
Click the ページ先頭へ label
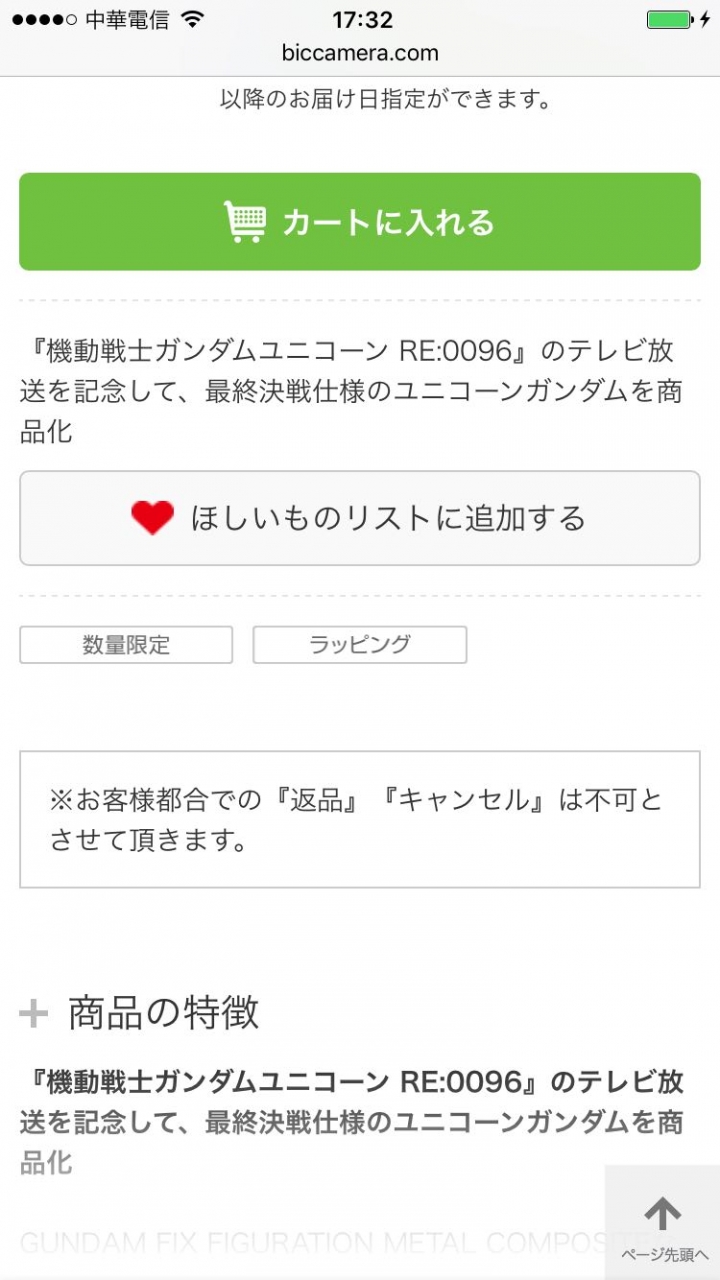(x=664, y=1255)
